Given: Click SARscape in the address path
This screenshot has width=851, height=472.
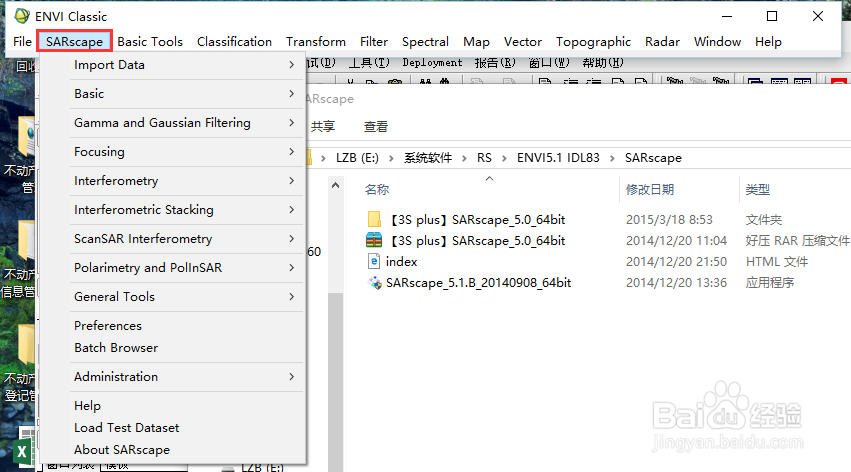Looking at the screenshot, I should click(653, 158).
